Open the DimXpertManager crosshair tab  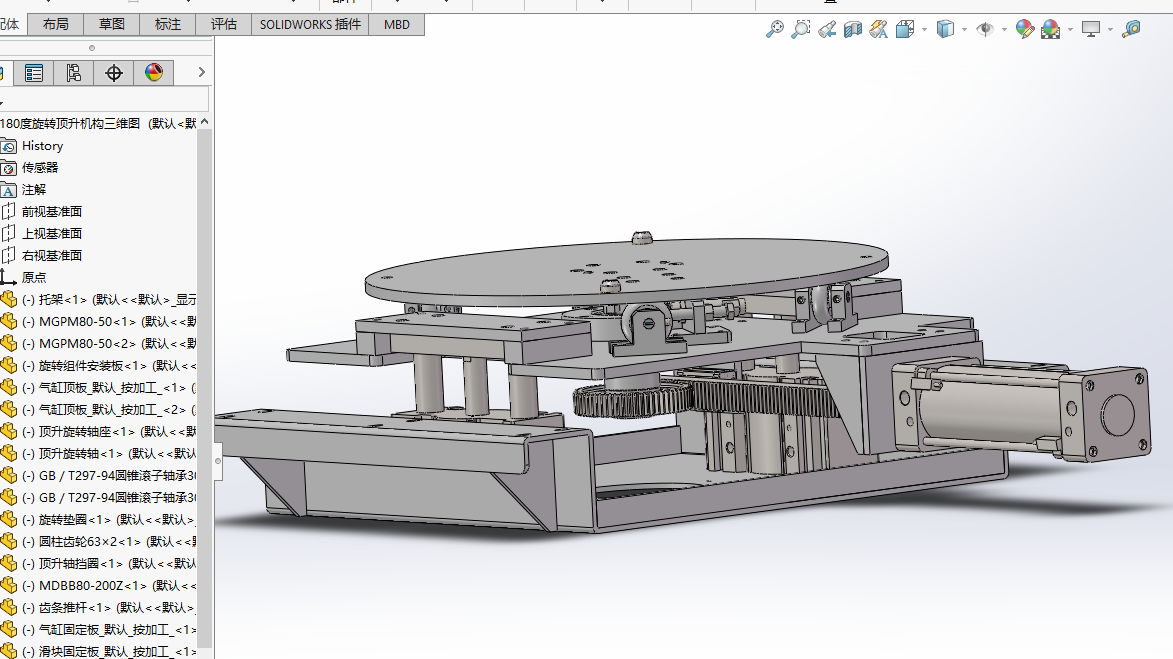(x=114, y=73)
